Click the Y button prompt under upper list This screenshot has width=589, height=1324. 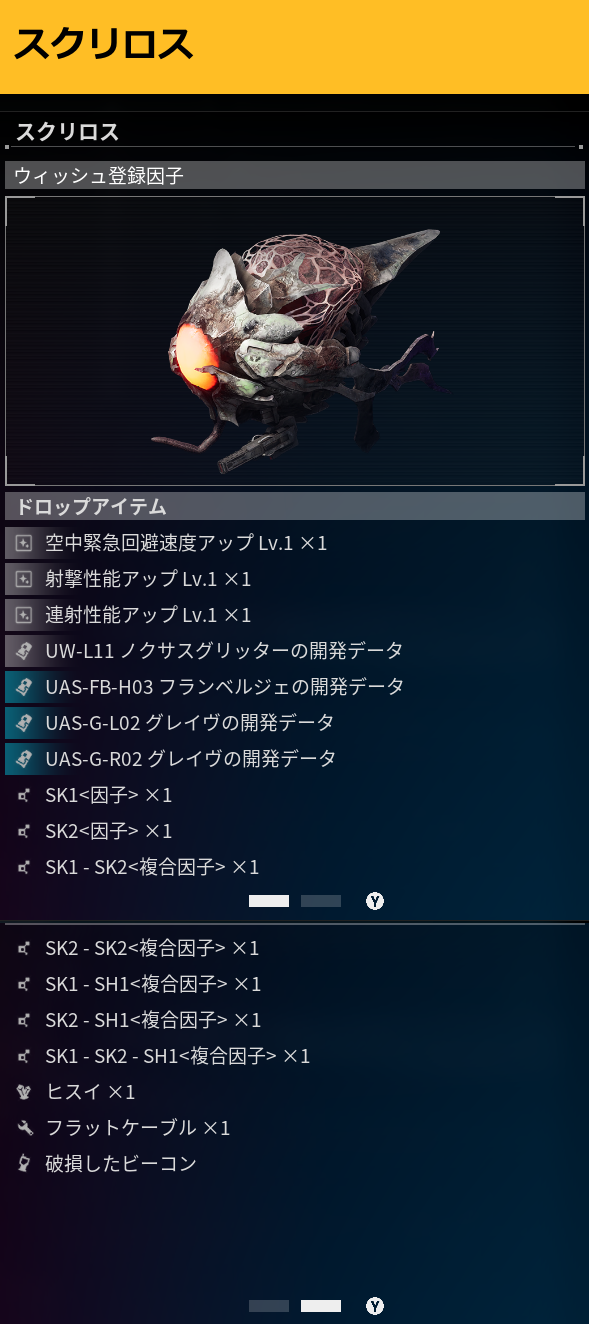375,901
